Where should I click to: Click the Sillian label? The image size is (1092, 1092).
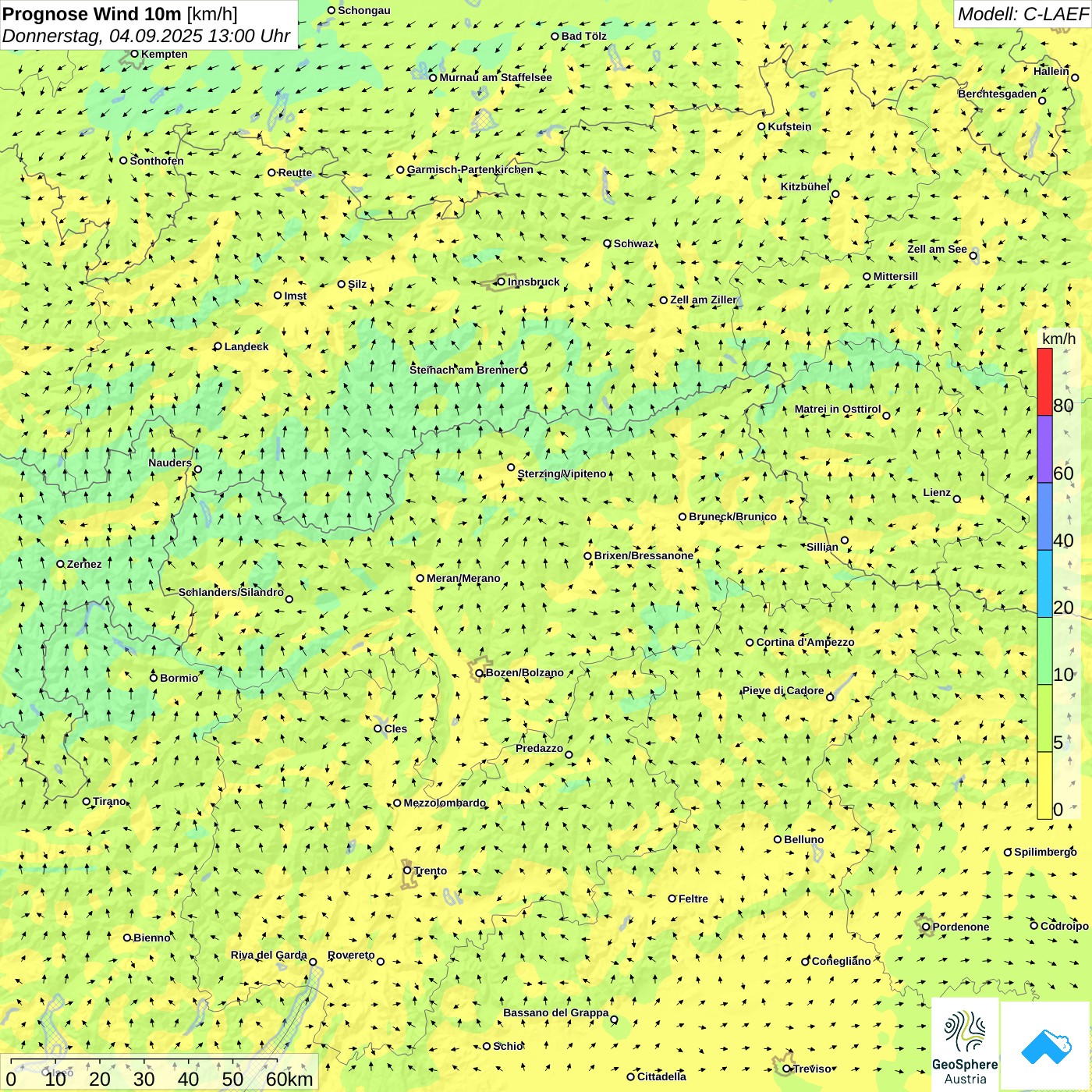[822, 547]
